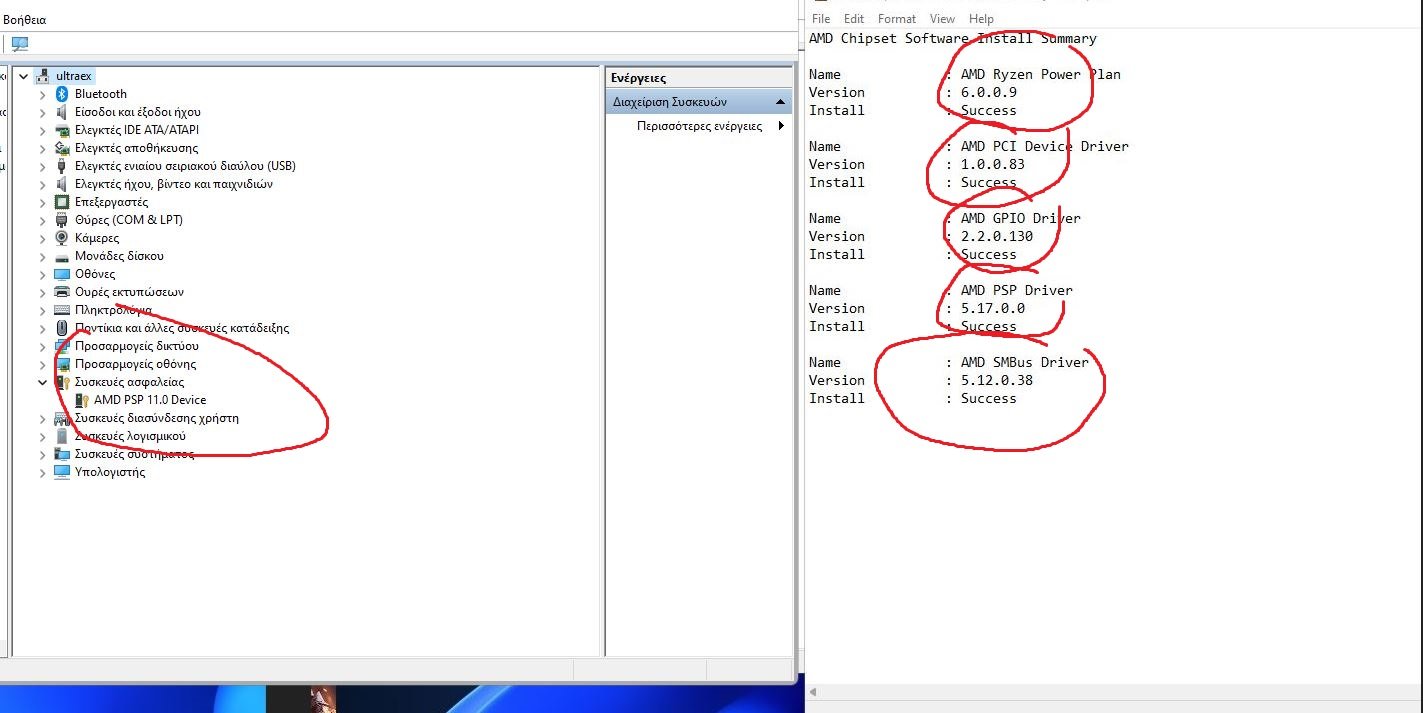
Task: Click the computer icon (Υπολογιστής)
Action: (62, 472)
